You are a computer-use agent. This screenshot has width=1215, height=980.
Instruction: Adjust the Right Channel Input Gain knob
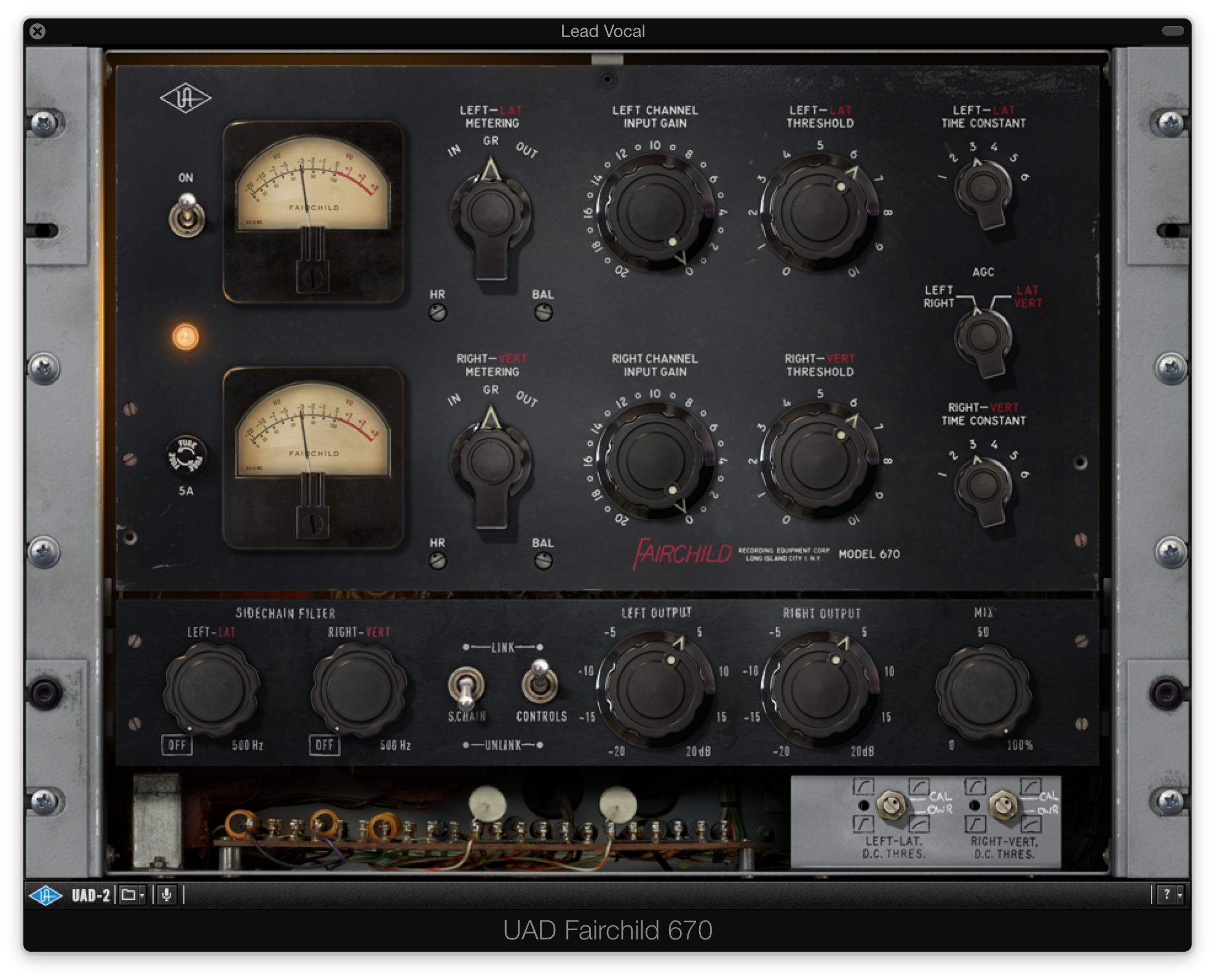pyautogui.click(x=655, y=460)
